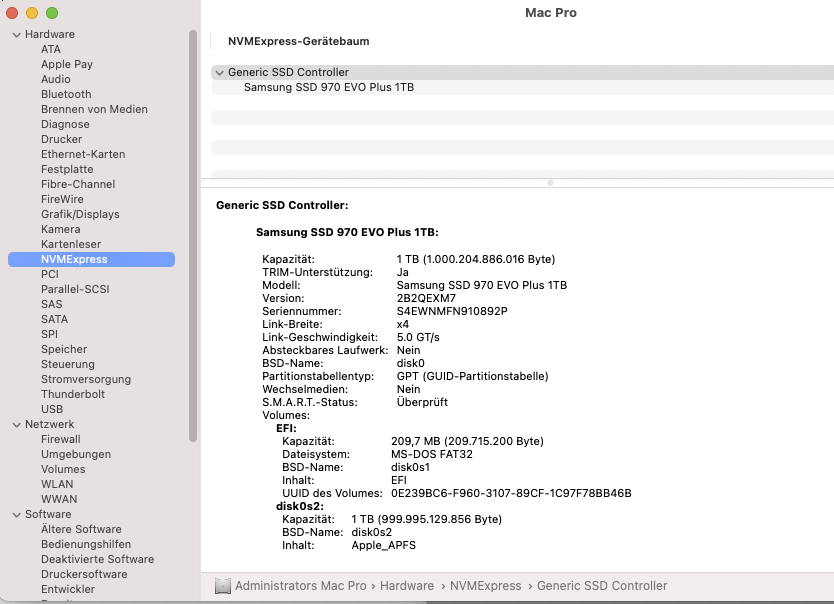Select Drucker in the sidebar
The image size is (834, 604).
tap(62, 139)
